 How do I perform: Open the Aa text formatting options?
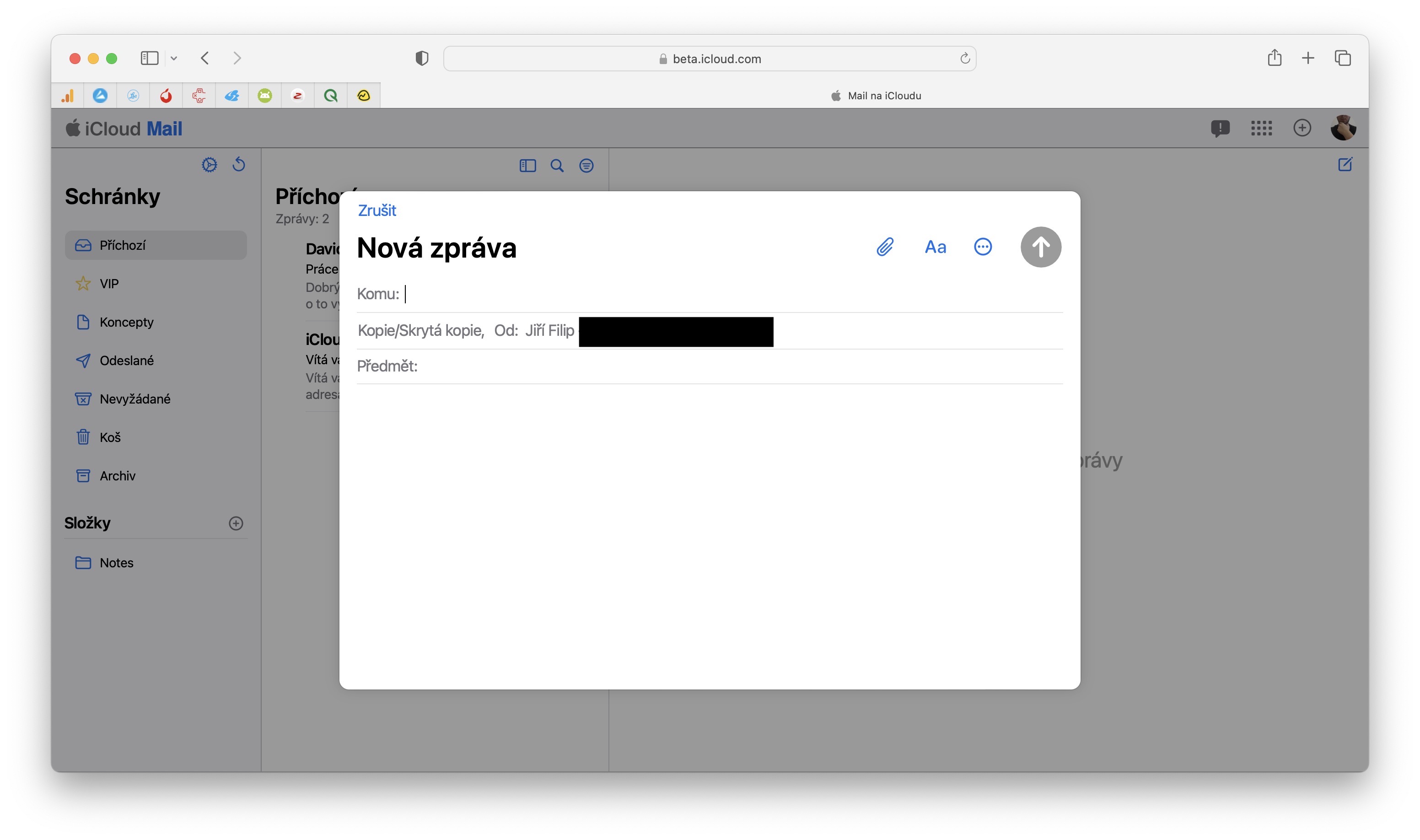point(935,248)
